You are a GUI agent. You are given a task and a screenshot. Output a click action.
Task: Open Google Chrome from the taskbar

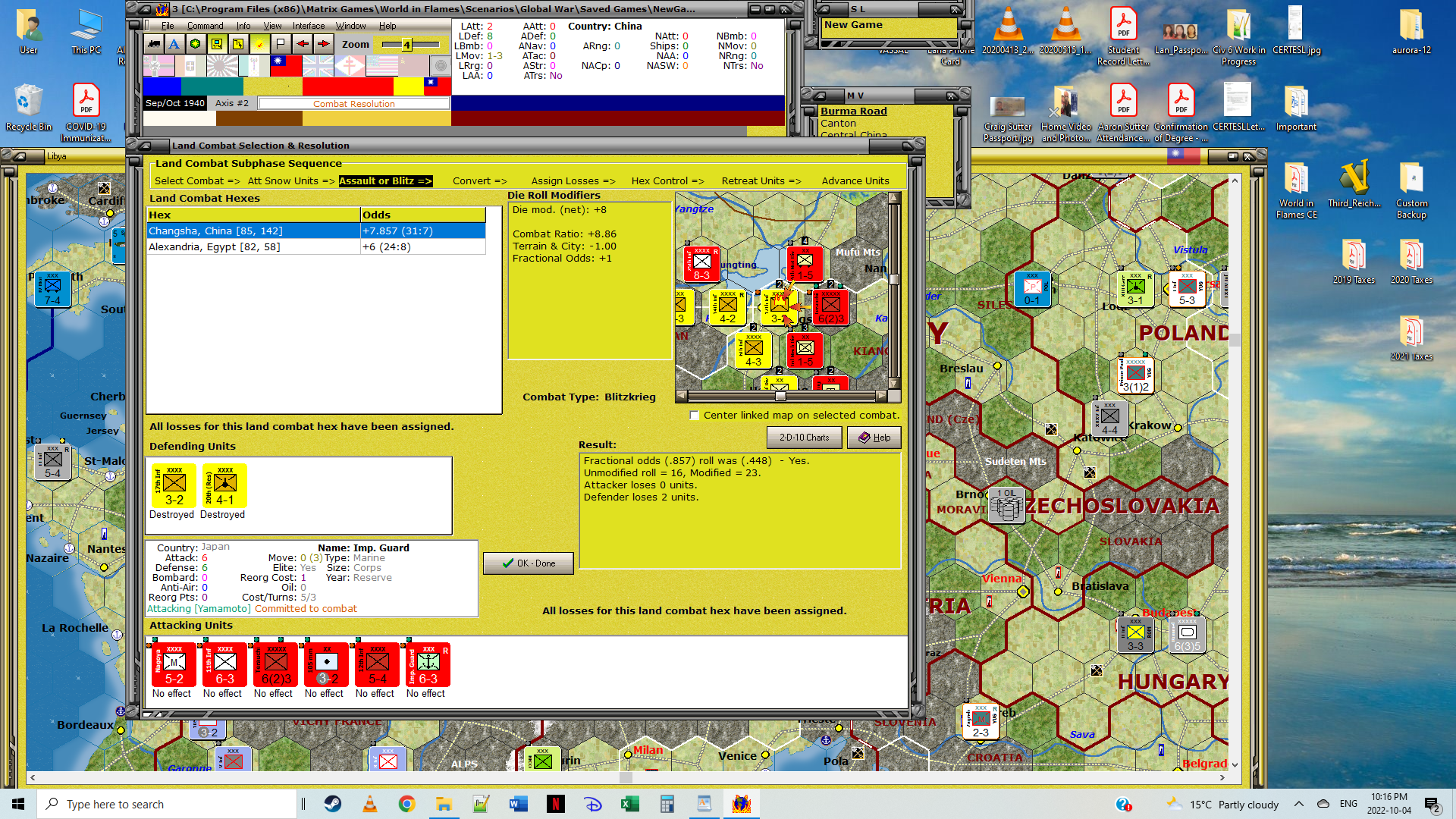click(407, 804)
